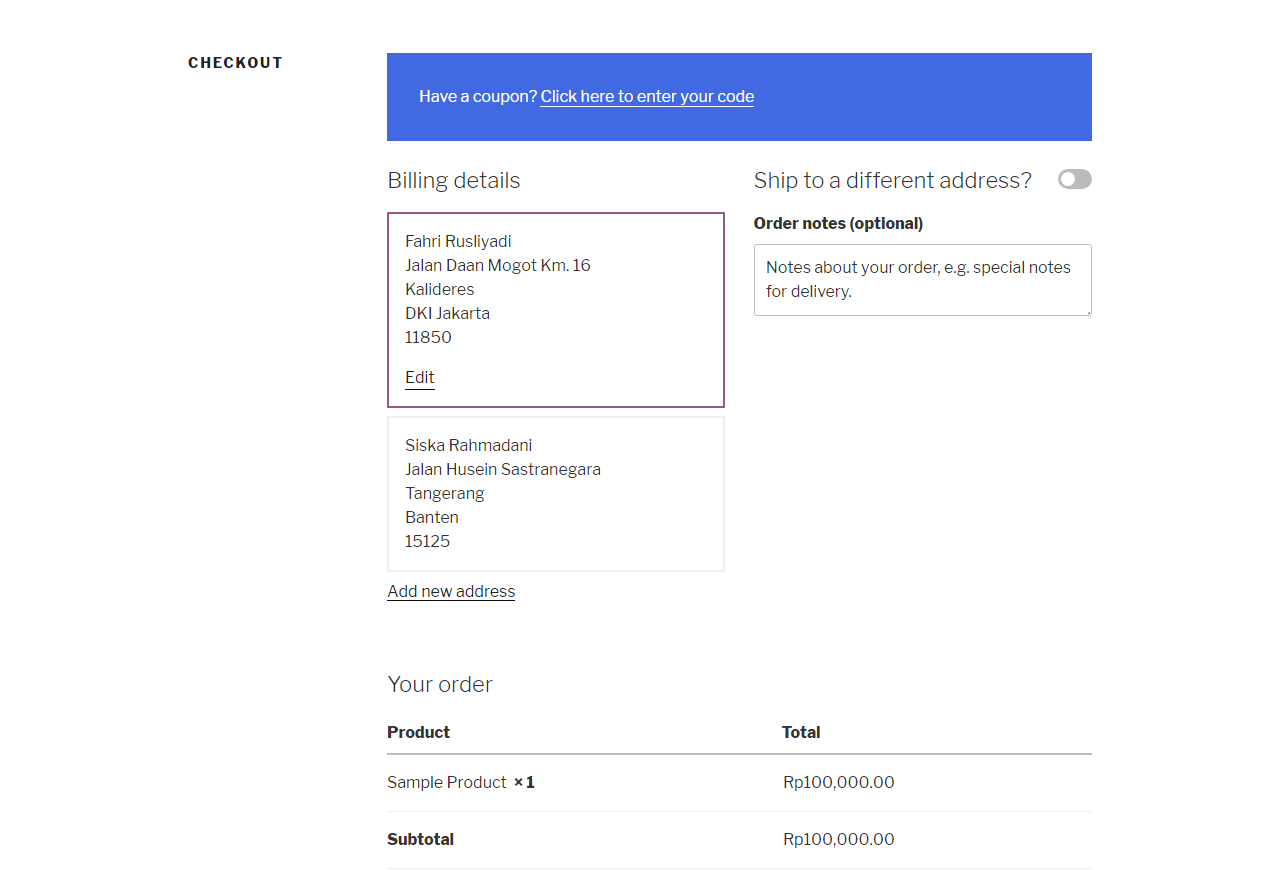1280x870 pixels.
Task: Click the Sample Product order item
Action: pos(447,783)
